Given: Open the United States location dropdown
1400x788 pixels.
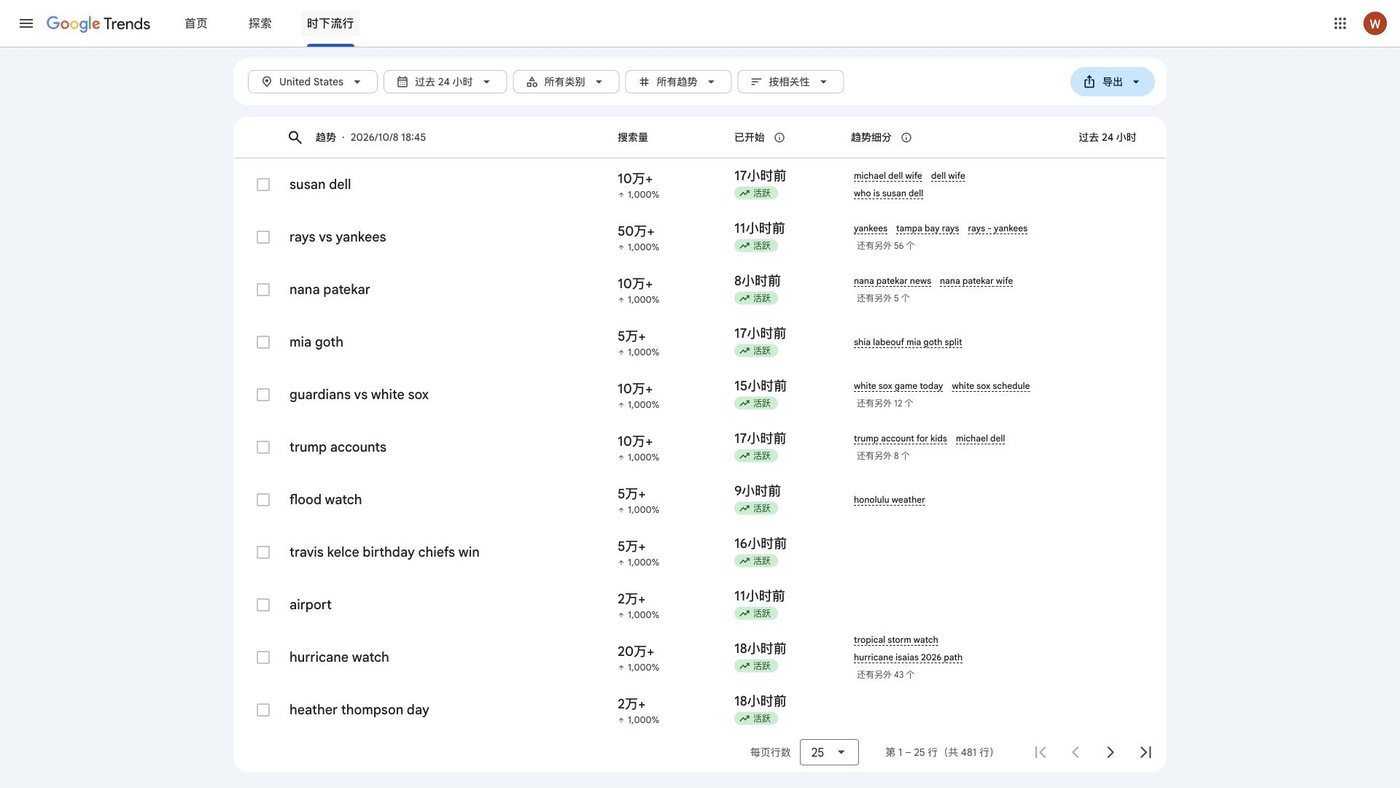Looking at the screenshot, I should coord(313,82).
